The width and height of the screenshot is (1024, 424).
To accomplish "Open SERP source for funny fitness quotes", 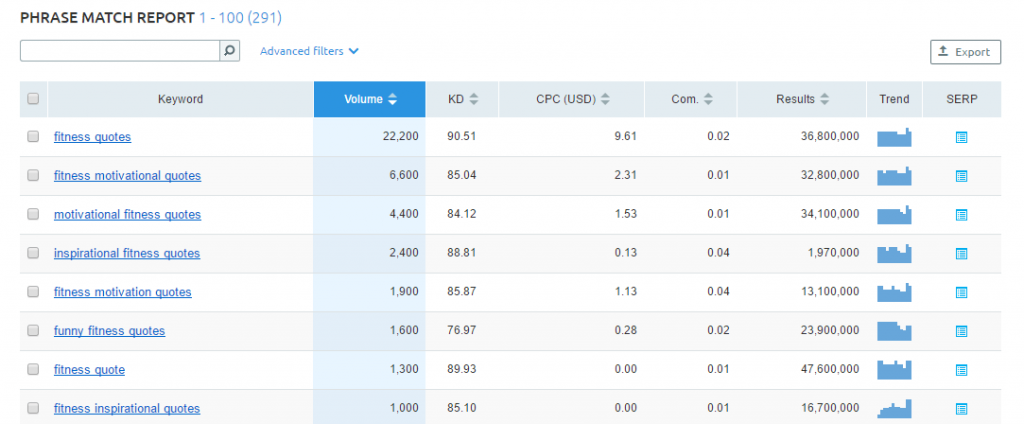I will tap(962, 331).
